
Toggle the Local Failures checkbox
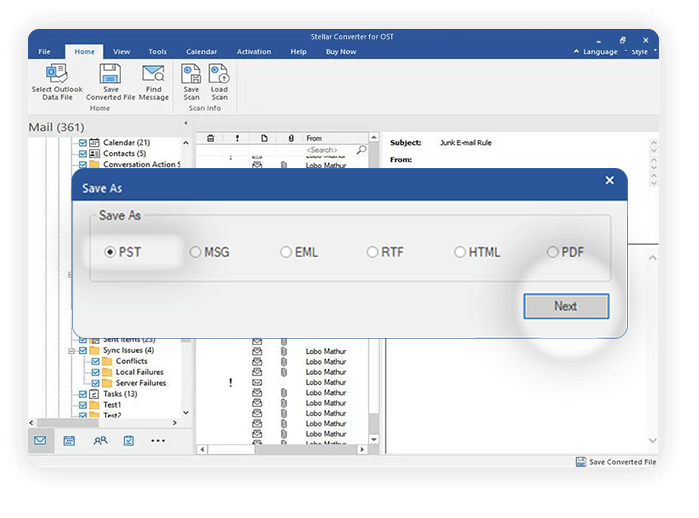pyautogui.click(x=95, y=372)
